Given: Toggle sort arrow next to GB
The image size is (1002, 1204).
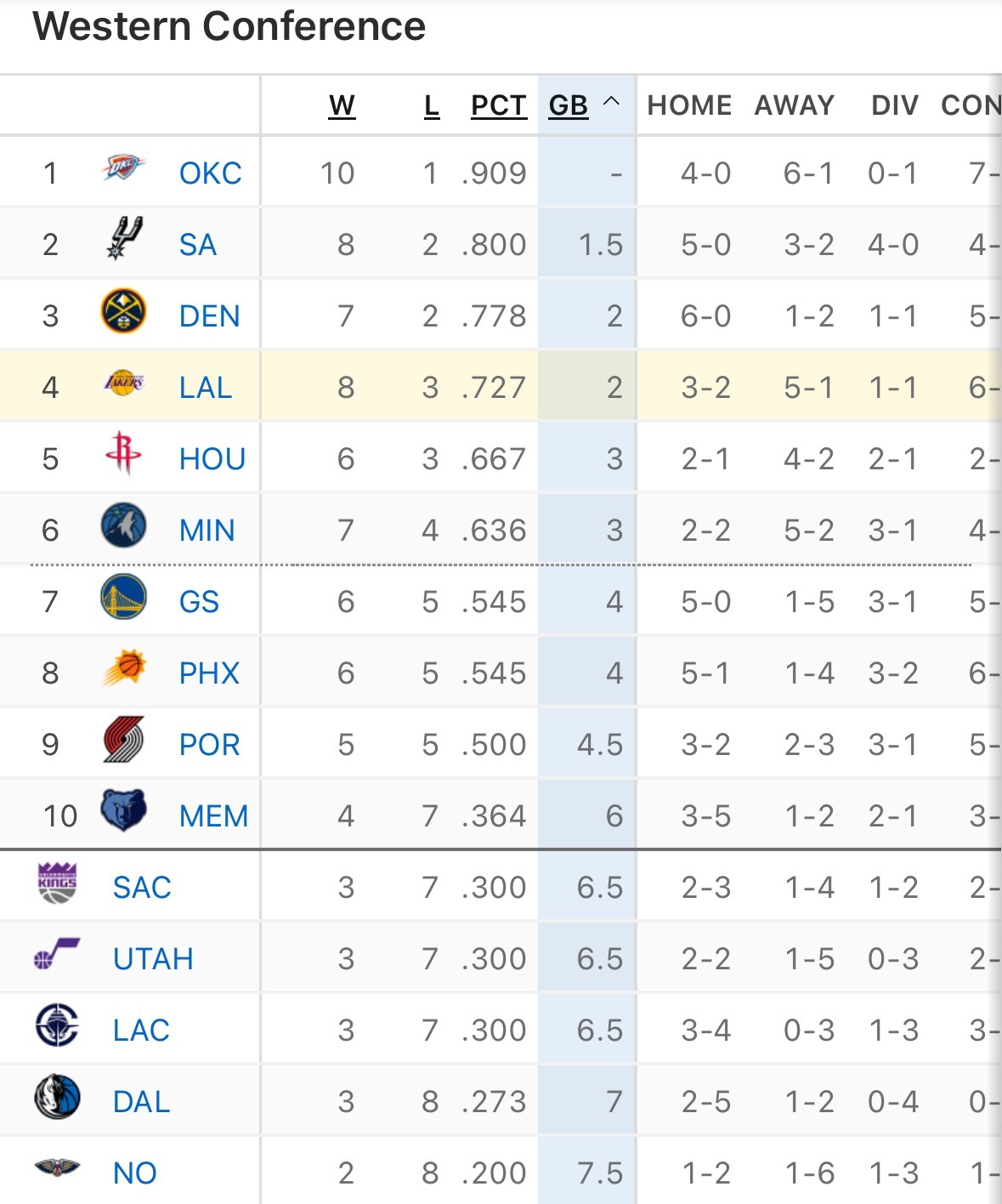Looking at the screenshot, I should coord(611,102).
